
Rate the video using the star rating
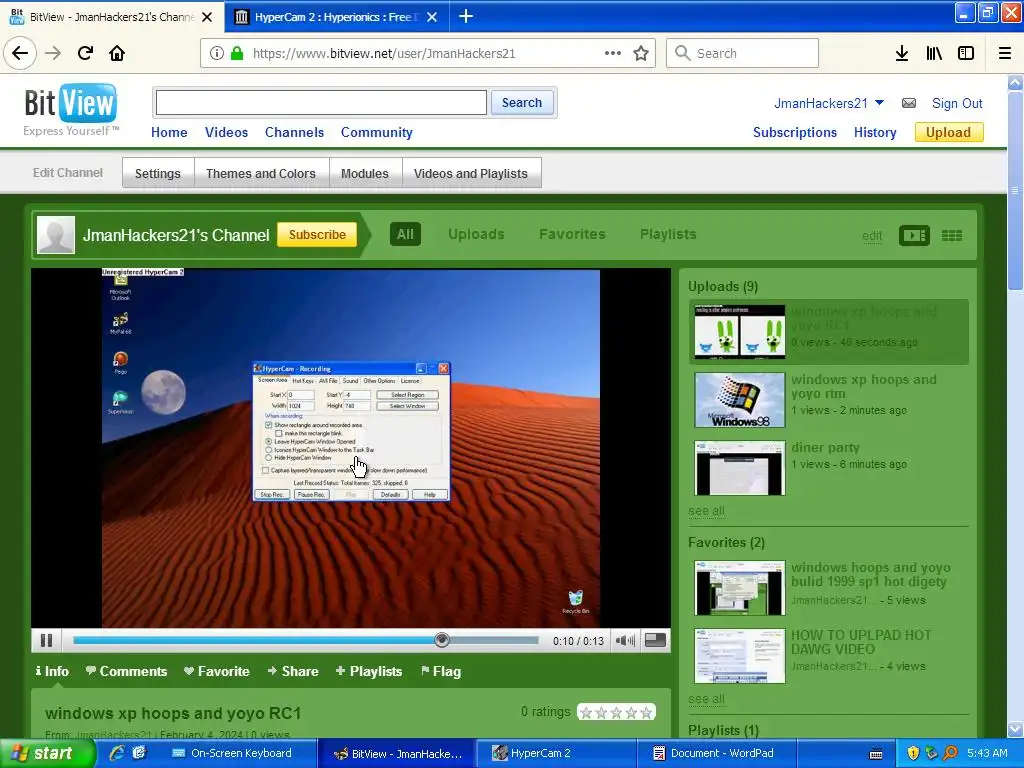(616, 712)
